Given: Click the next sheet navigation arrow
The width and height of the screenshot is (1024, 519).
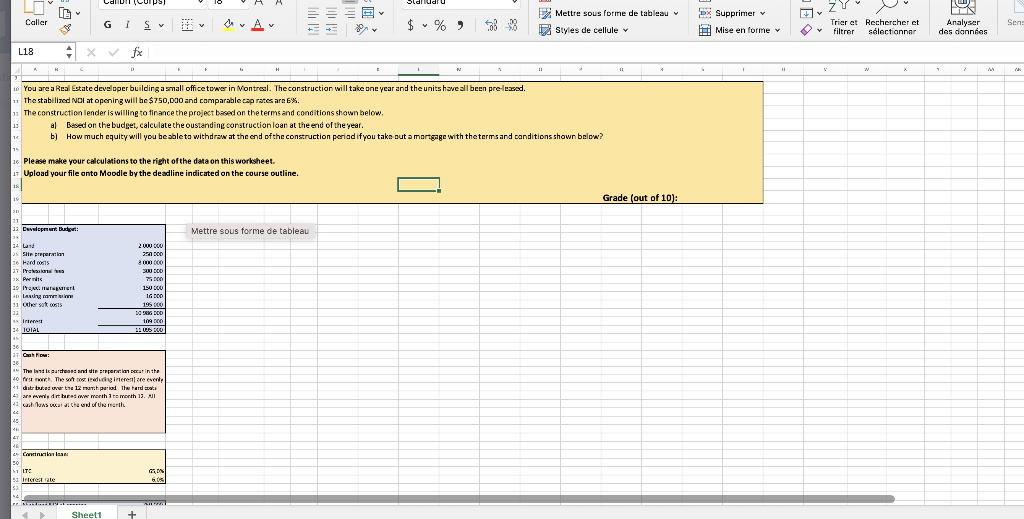Looking at the screenshot, I should coord(44,515).
